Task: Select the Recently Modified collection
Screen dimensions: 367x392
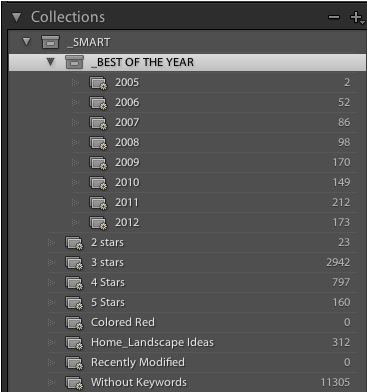Action: pyautogui.click(x=202, y=362)
